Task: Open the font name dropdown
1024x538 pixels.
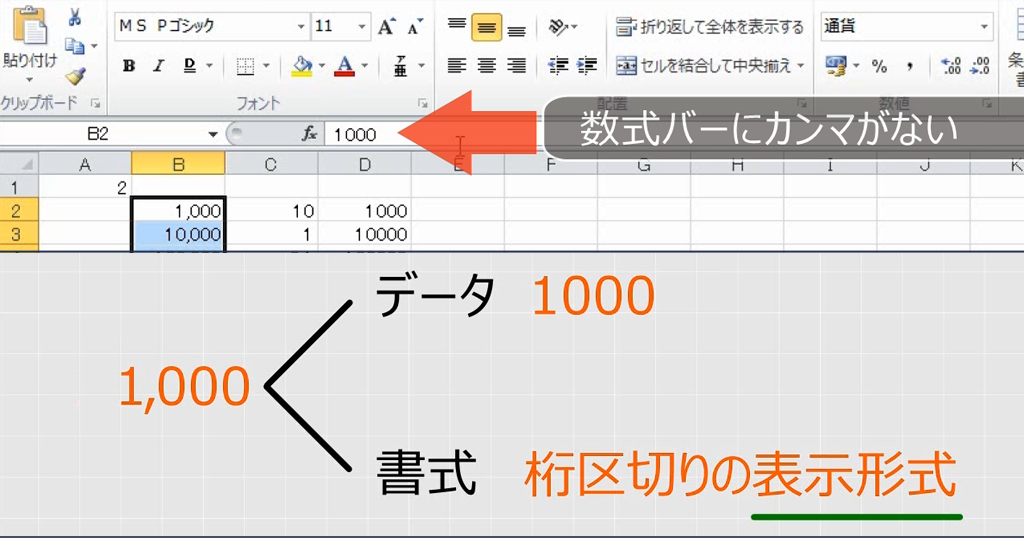Action: [x=300, y=27]
